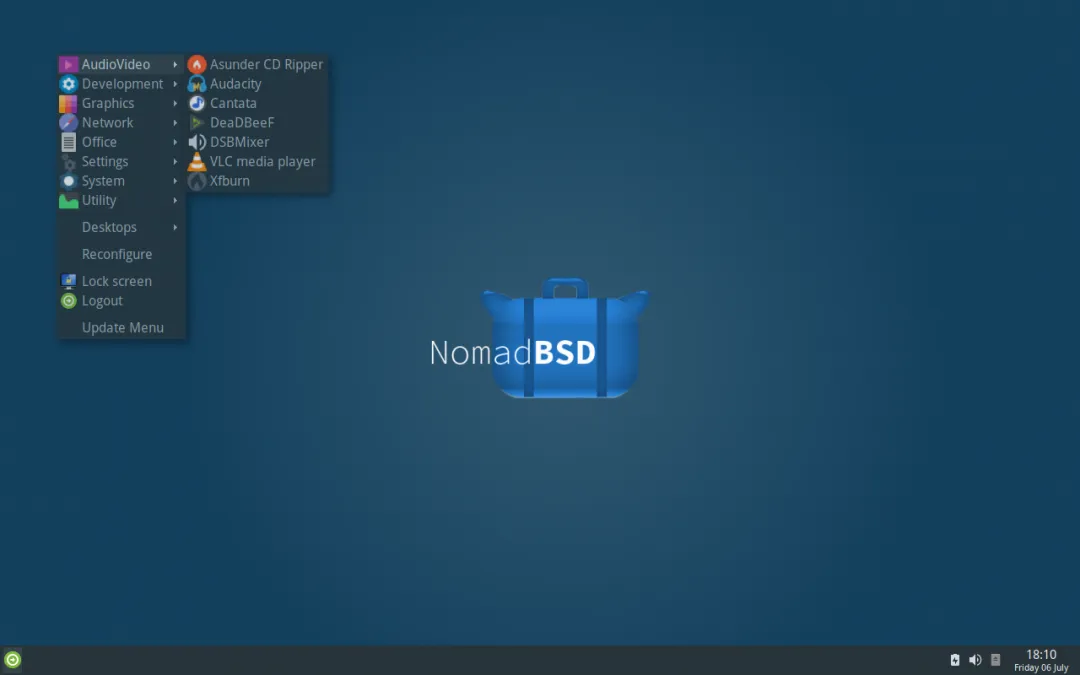The width and height of the screenshot is (1080, 675).
Task: Expand the Office submenu arrow
Action: click(175, 142)
